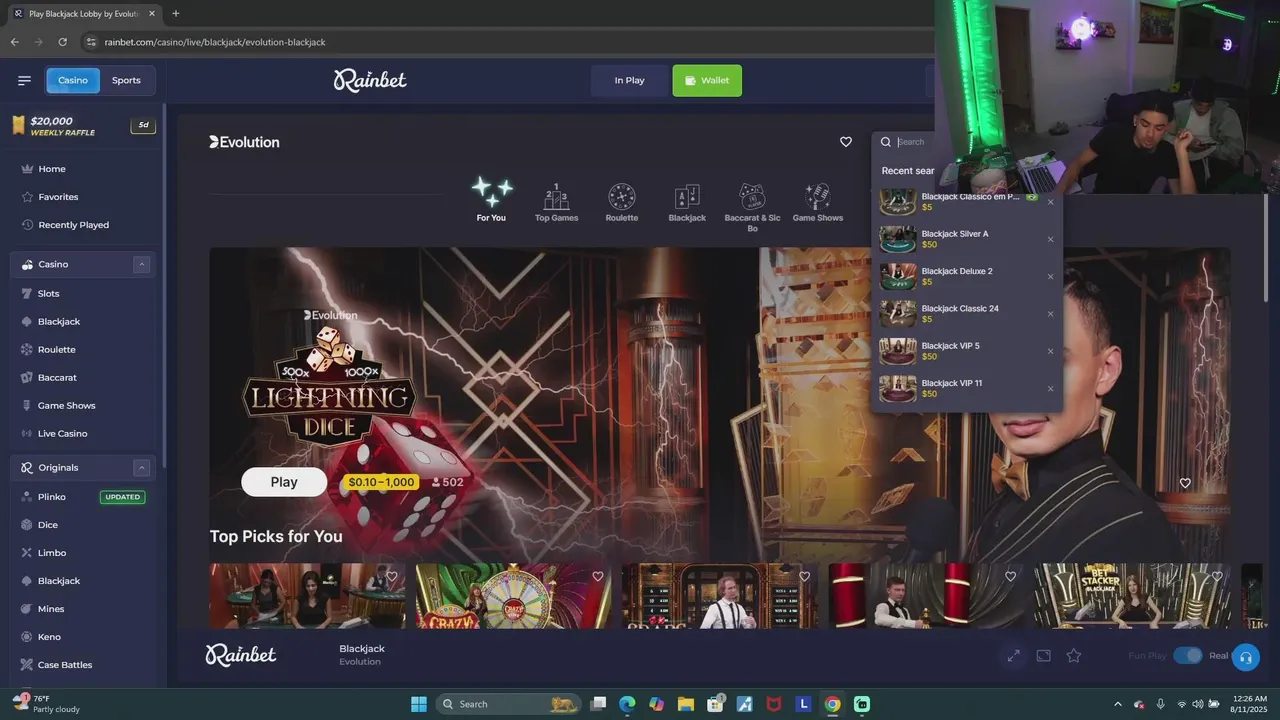Click the volume icon in the system tray
The height and width of the screenshot is (720, 1280).
[1198, 704]
